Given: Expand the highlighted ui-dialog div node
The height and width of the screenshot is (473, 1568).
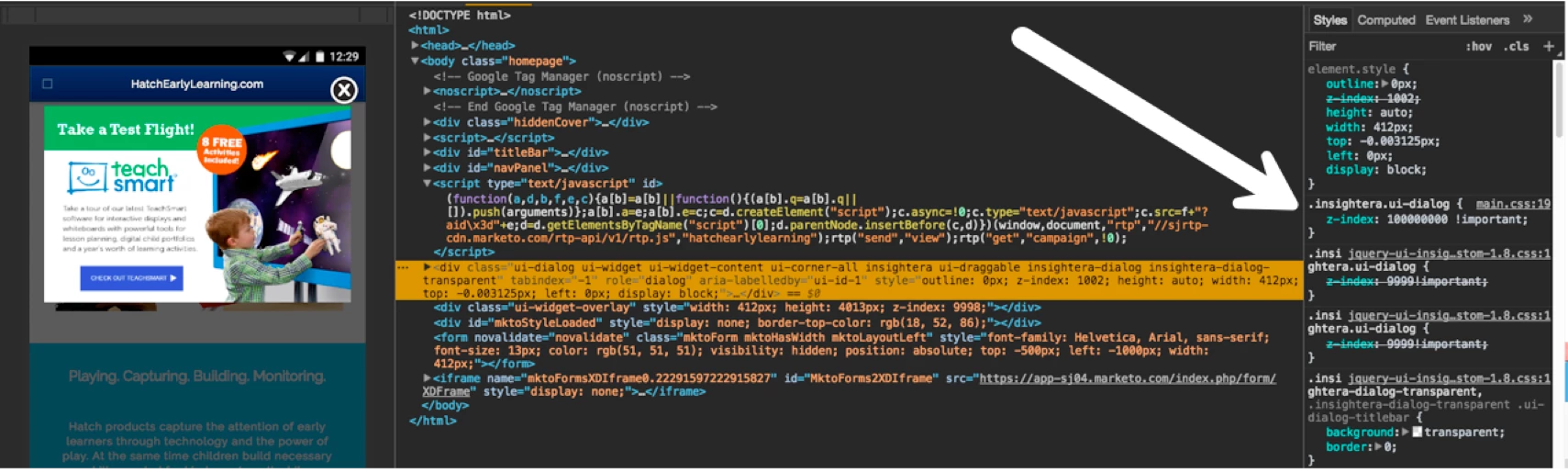Looking at the screenshot, I should [428, 267].
